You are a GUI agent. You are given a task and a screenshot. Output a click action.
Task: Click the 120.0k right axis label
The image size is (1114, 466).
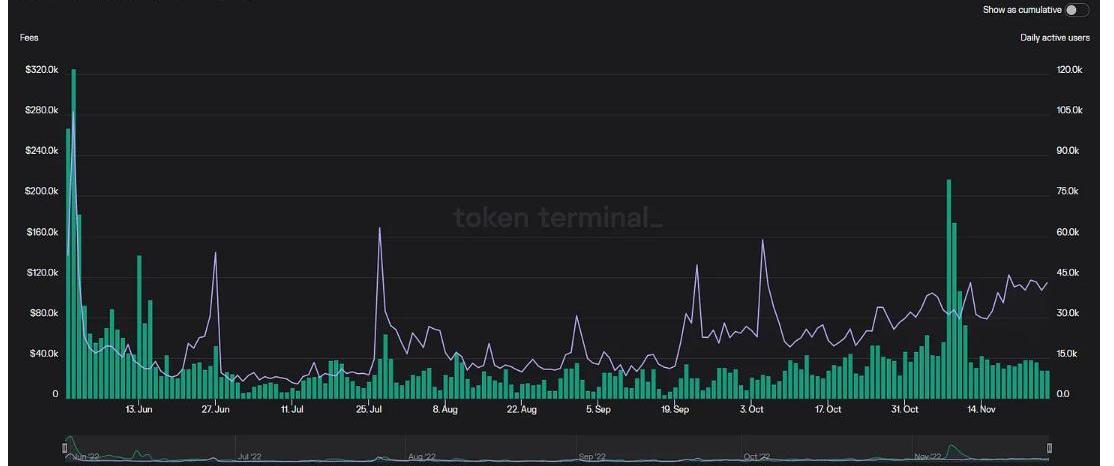pyautogui.click(x=1069, y=70)
